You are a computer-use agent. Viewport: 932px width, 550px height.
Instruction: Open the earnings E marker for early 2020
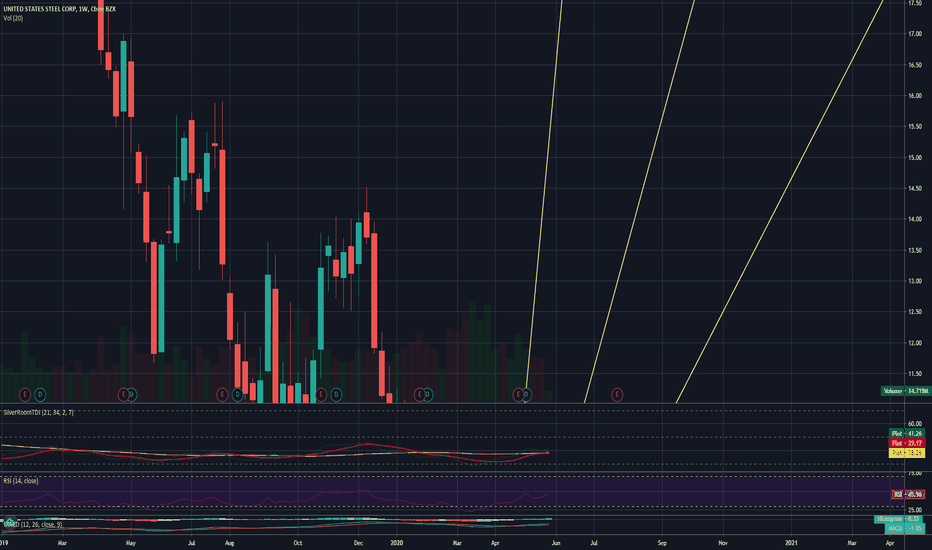click(x=419, y=394)
